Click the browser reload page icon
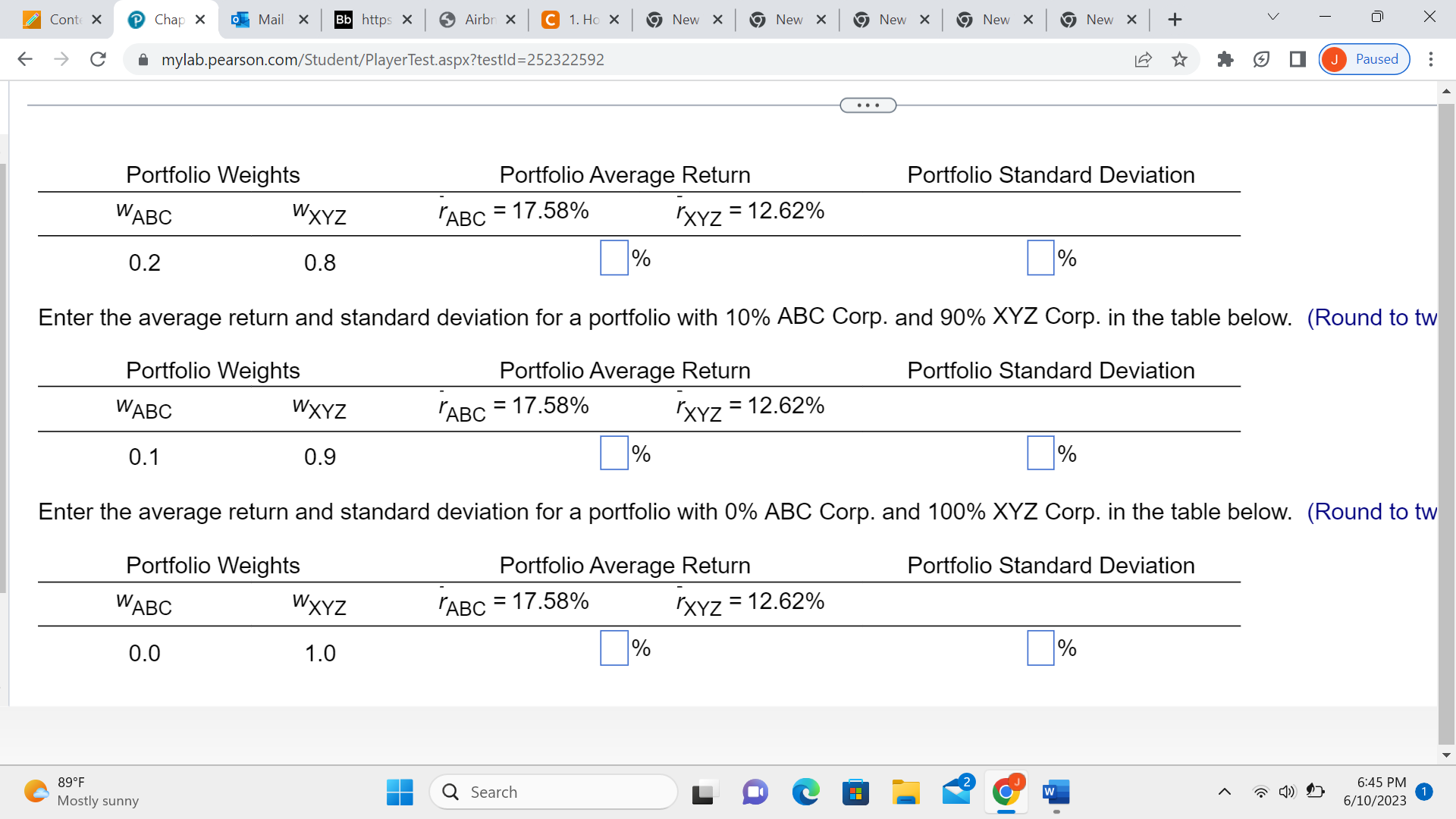Viewport: 1456px width, 819px height. pos(98,59)
